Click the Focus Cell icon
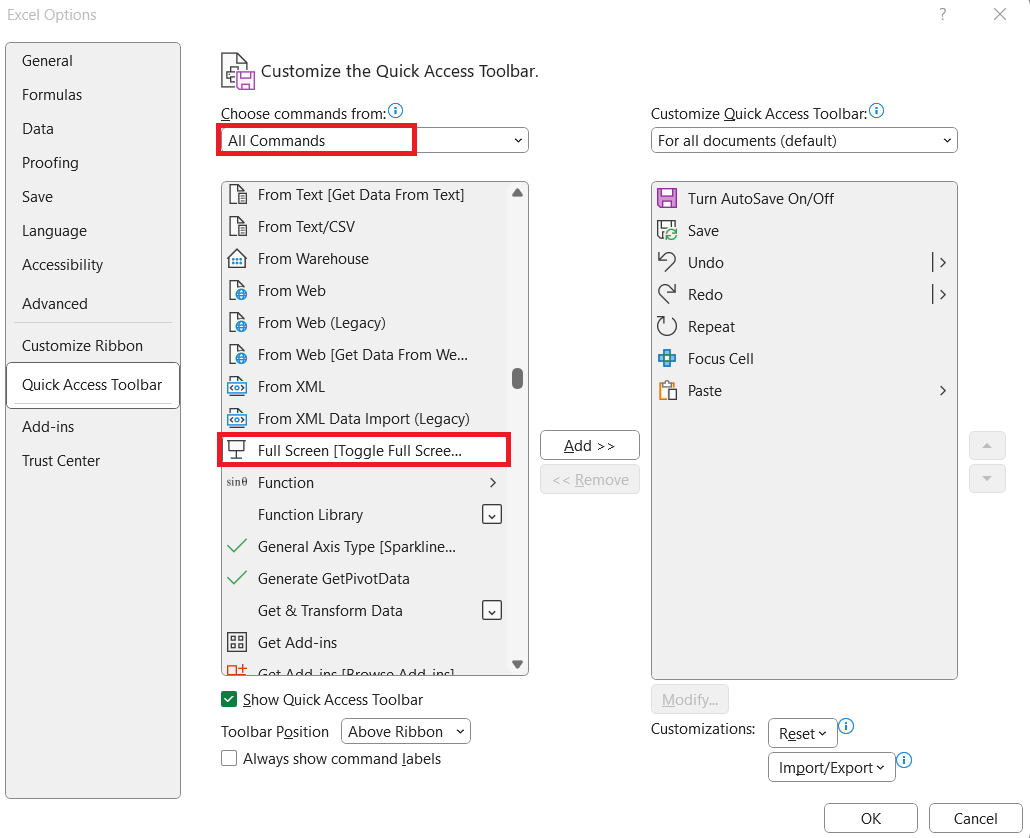 coord(667,358)
